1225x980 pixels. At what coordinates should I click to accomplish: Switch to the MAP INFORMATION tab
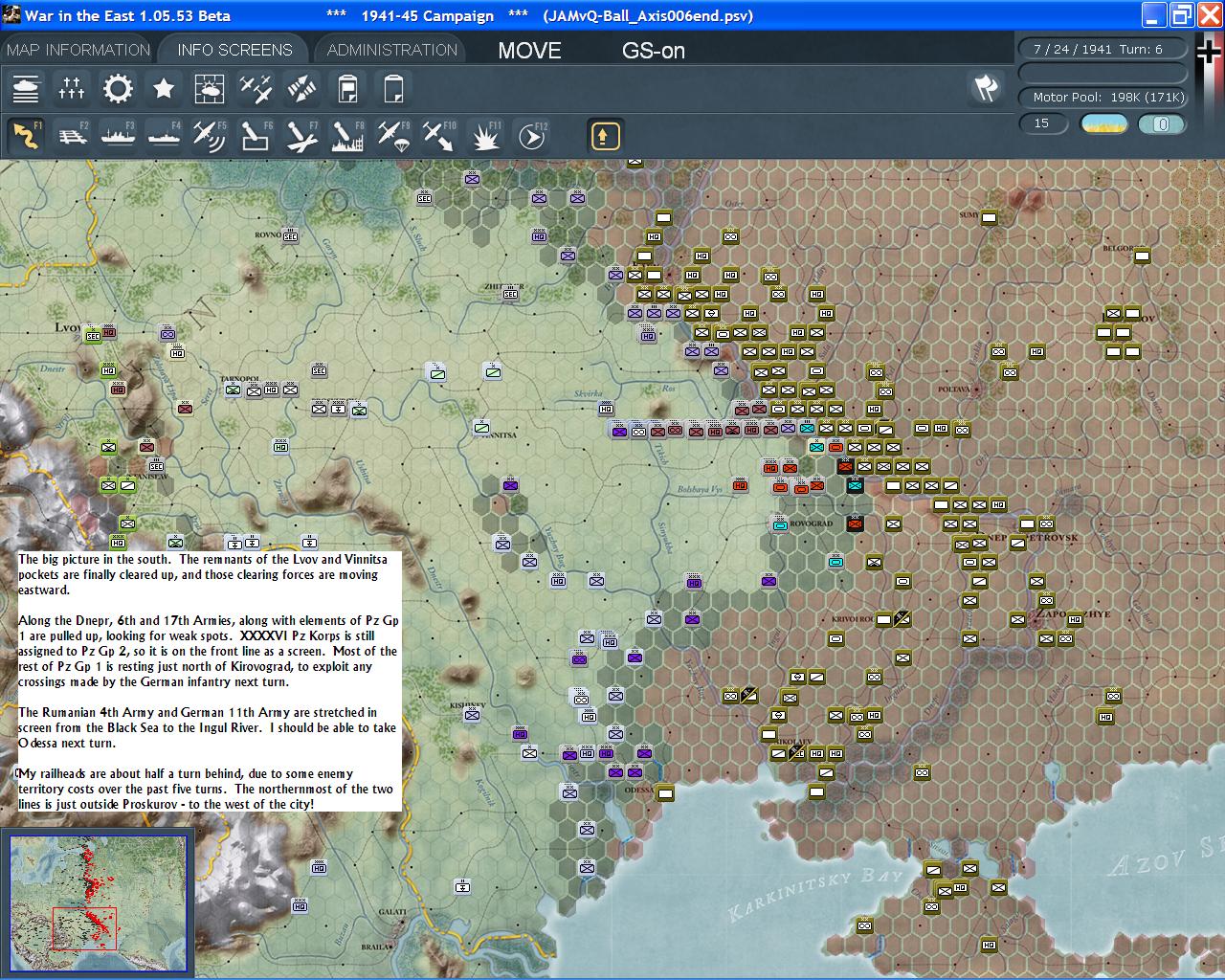tap(78, 50)
